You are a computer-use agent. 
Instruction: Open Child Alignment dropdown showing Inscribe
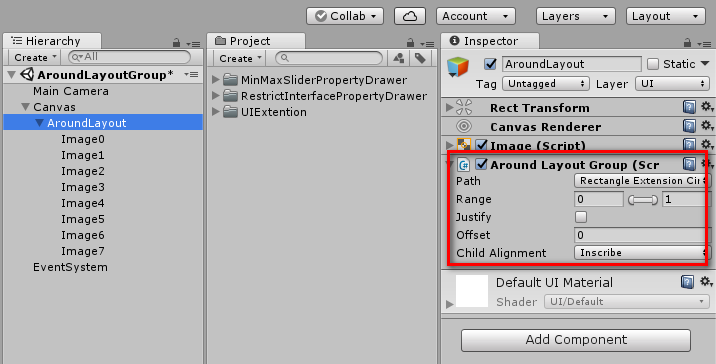(x=642, y=253)
